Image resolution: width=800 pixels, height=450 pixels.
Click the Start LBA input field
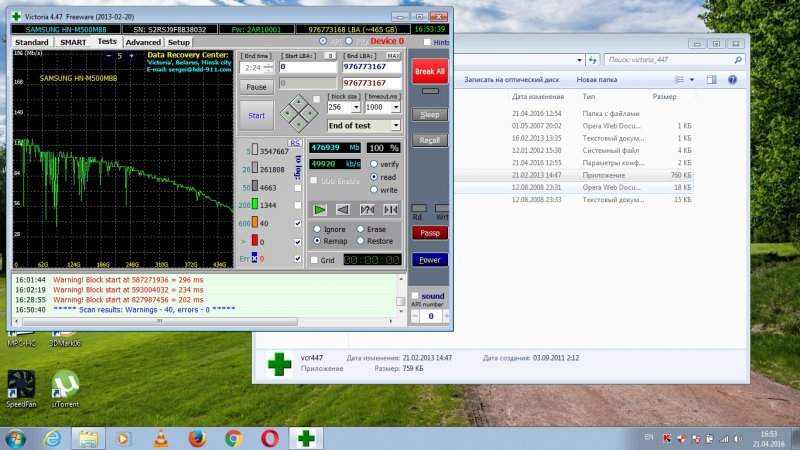307,67
